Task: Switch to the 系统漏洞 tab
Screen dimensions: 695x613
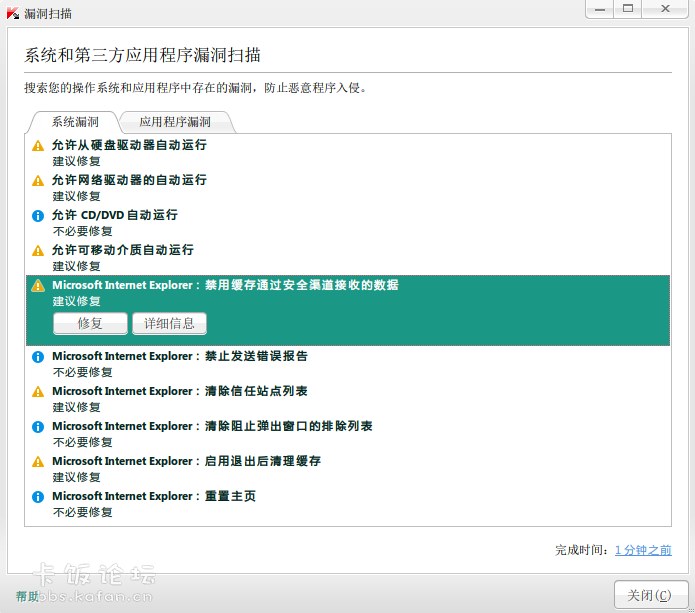Action: point(74,122)
